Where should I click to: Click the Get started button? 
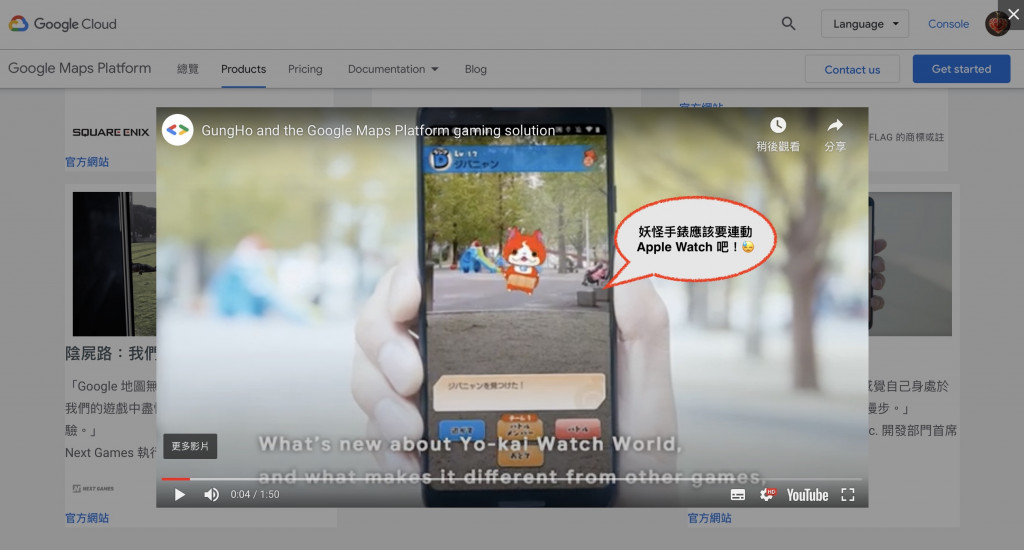(x=961, y=69)
